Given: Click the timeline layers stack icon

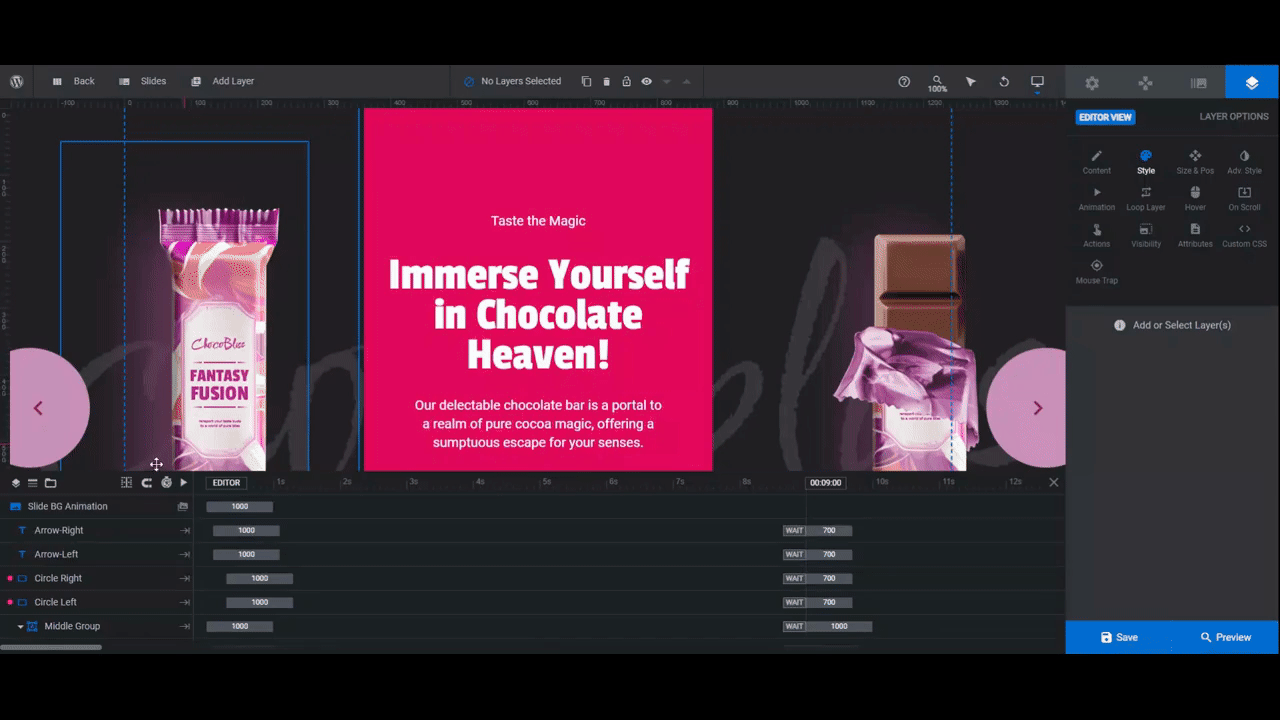Looking at the screenshot, I should coord(15,483).
